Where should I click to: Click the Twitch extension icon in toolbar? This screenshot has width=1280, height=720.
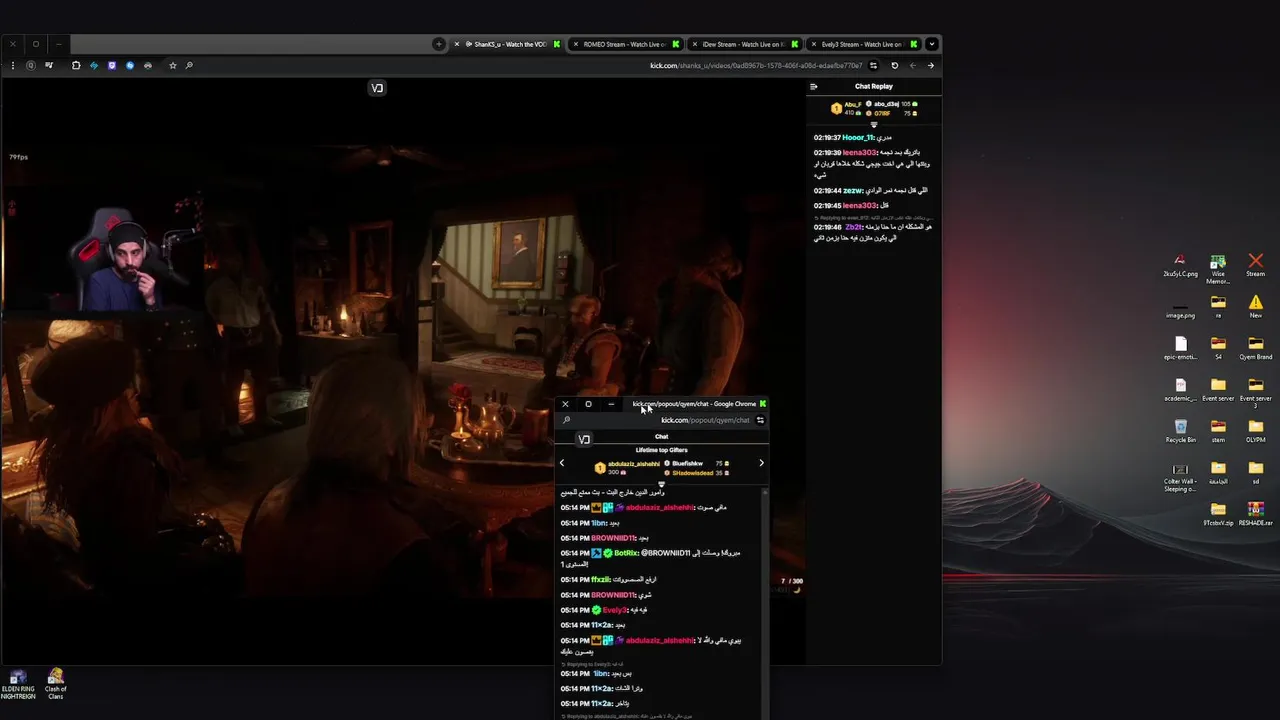point(112,65)
